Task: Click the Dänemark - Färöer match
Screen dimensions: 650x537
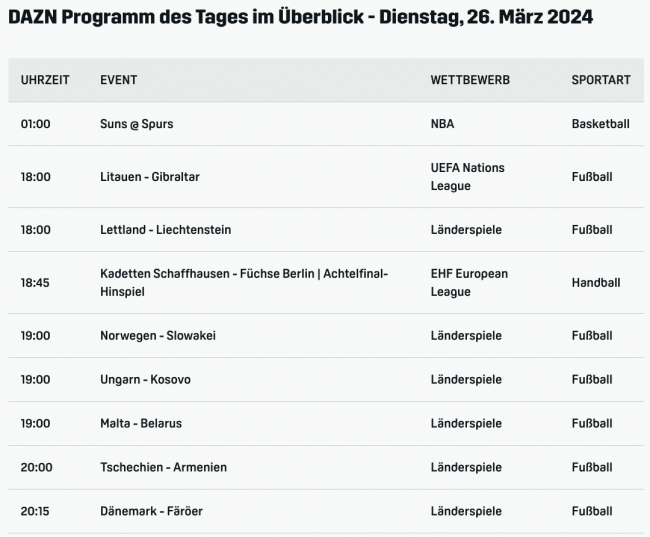Action: point(151,512)
